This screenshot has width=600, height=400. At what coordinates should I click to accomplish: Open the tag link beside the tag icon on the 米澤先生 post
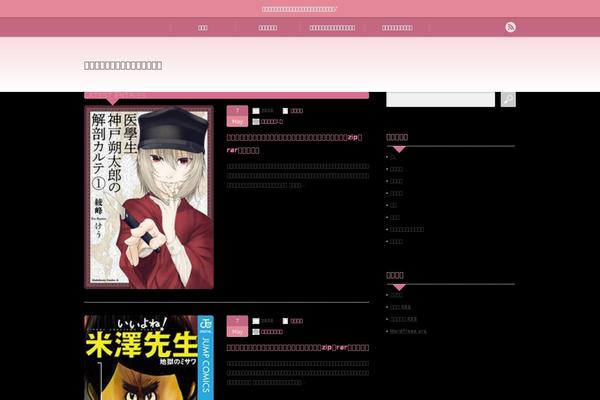point(272,331)
